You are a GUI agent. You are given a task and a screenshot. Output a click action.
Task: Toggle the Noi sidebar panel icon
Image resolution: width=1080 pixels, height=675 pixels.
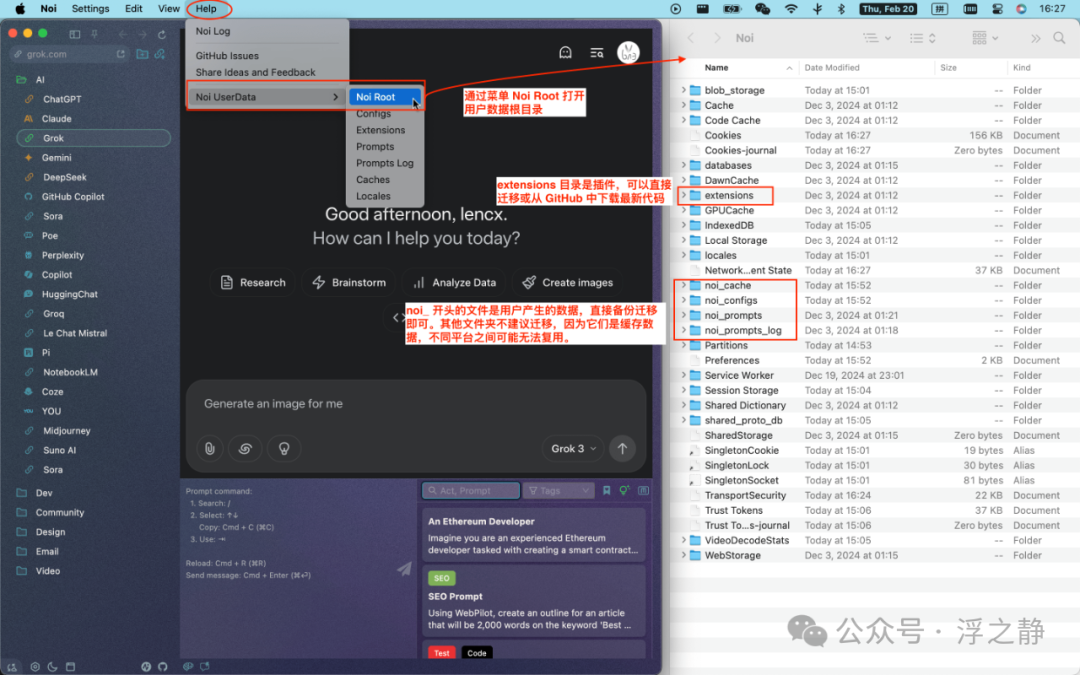(x=74, y=34)
